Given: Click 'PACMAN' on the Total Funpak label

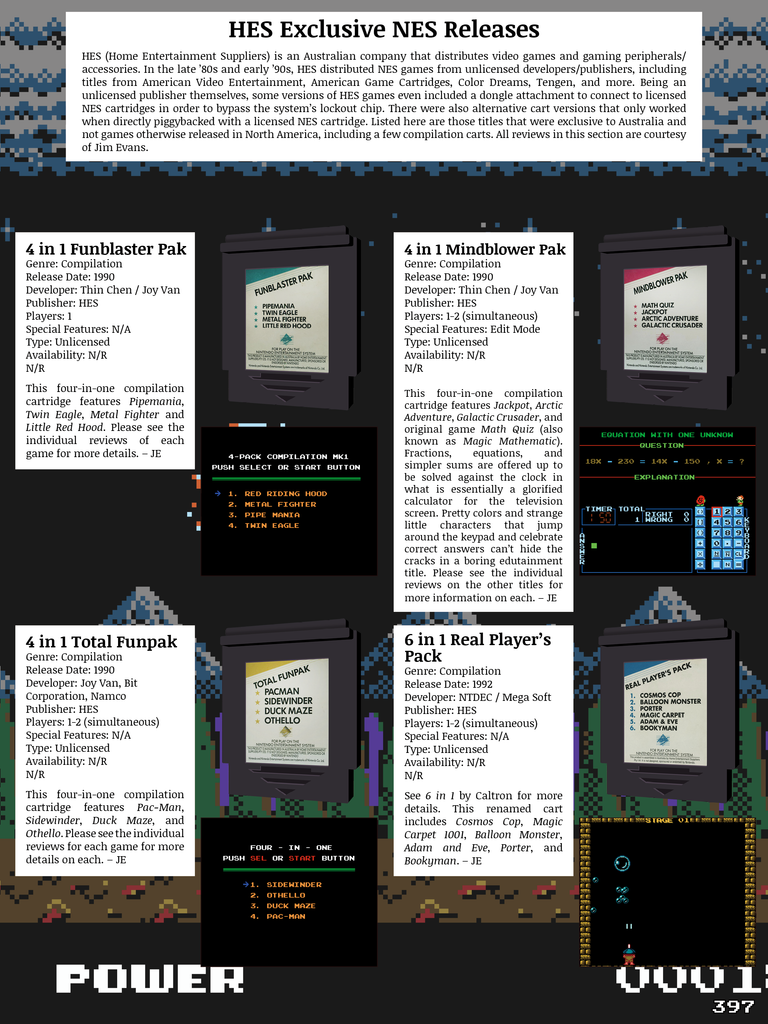Looking at the screenshot, I should point(281,691).
